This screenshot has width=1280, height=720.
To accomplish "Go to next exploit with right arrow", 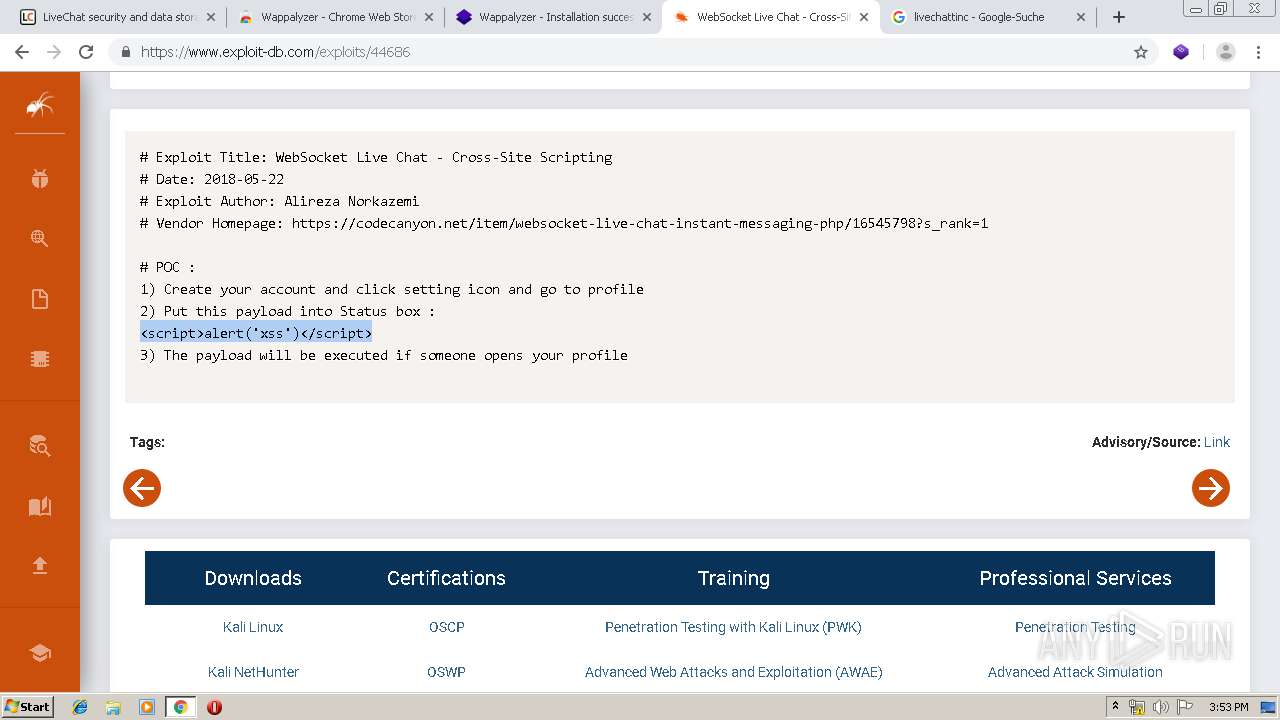I will (x=1210, y=488).
